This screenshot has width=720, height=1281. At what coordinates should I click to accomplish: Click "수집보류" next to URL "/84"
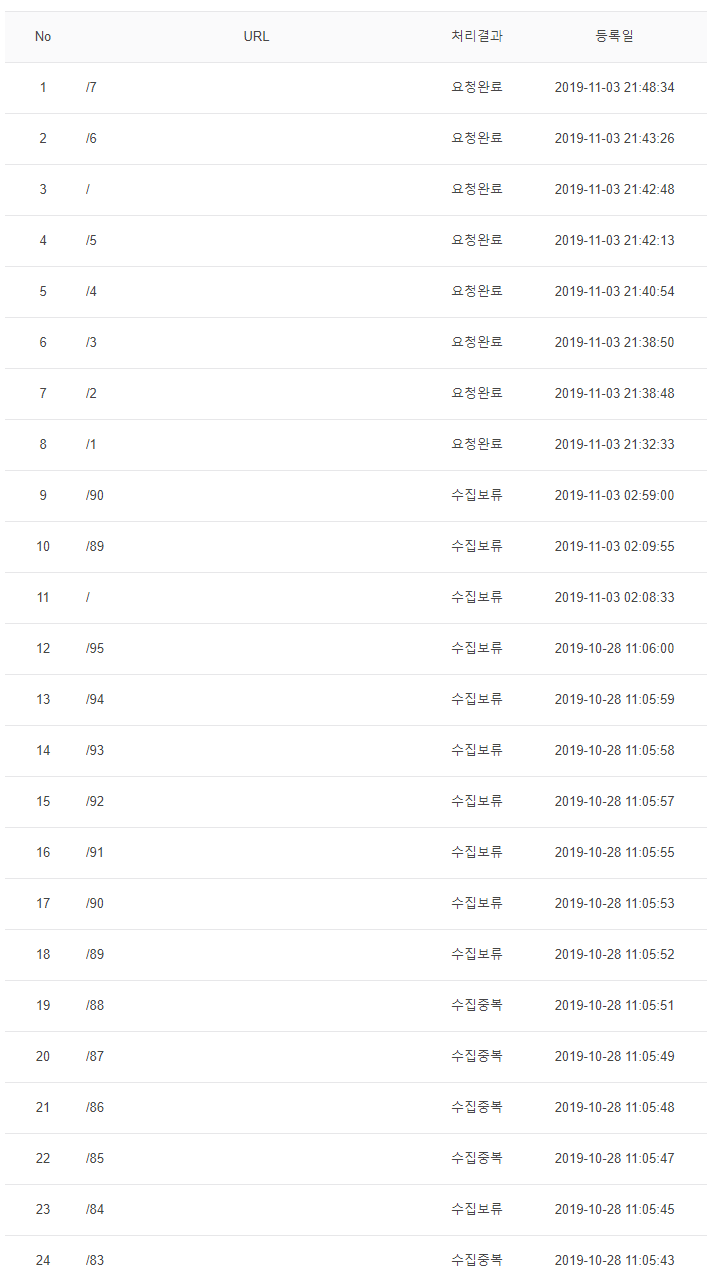477,1209
